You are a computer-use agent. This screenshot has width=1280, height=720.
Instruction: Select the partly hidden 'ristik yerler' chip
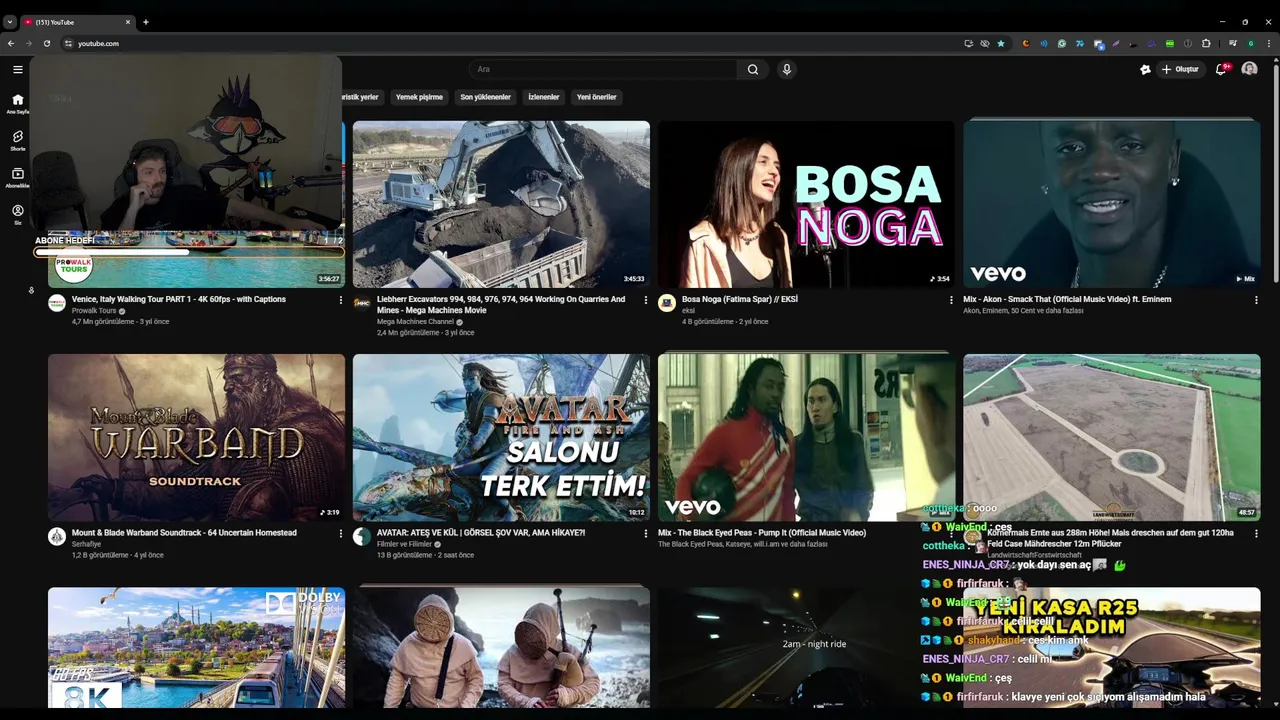[361, 97]
